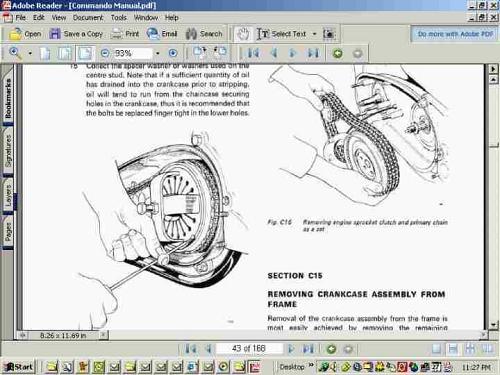Click the Do more with Adobe PDF button
Image resolution: width=500 pixels, height=375 pixels.
[455, 34]
